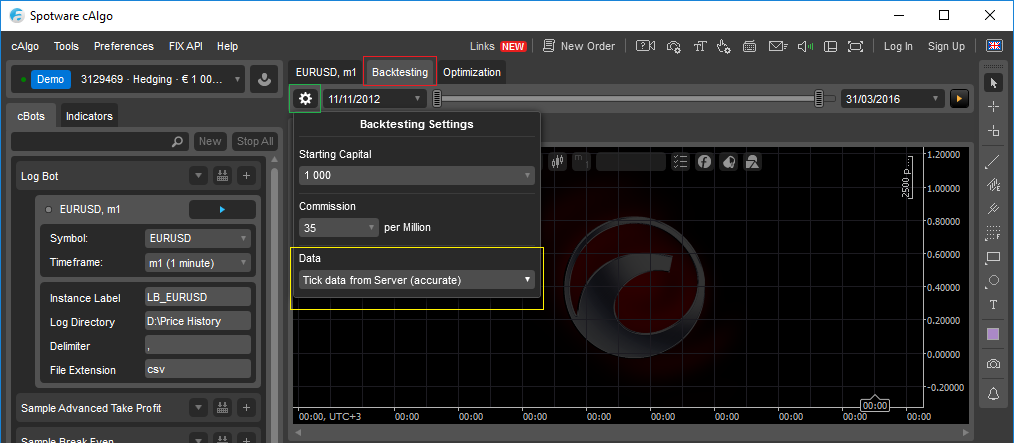The width and height of the screenshot is (1014, 443).
Task: Add instance to Log Bot with plus
Action: [x=246, y=175]
